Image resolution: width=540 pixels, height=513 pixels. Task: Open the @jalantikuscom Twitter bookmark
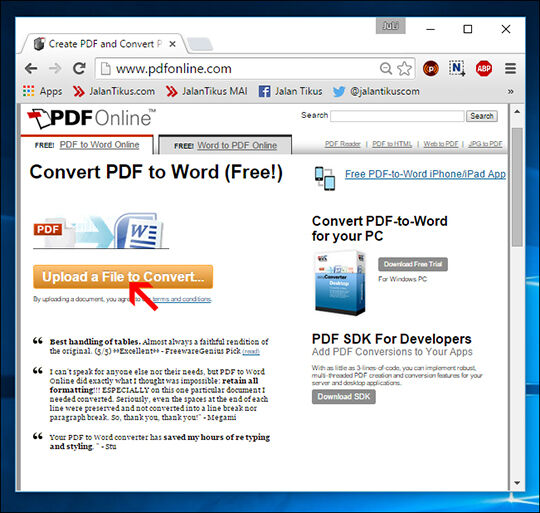click(376, 91)
